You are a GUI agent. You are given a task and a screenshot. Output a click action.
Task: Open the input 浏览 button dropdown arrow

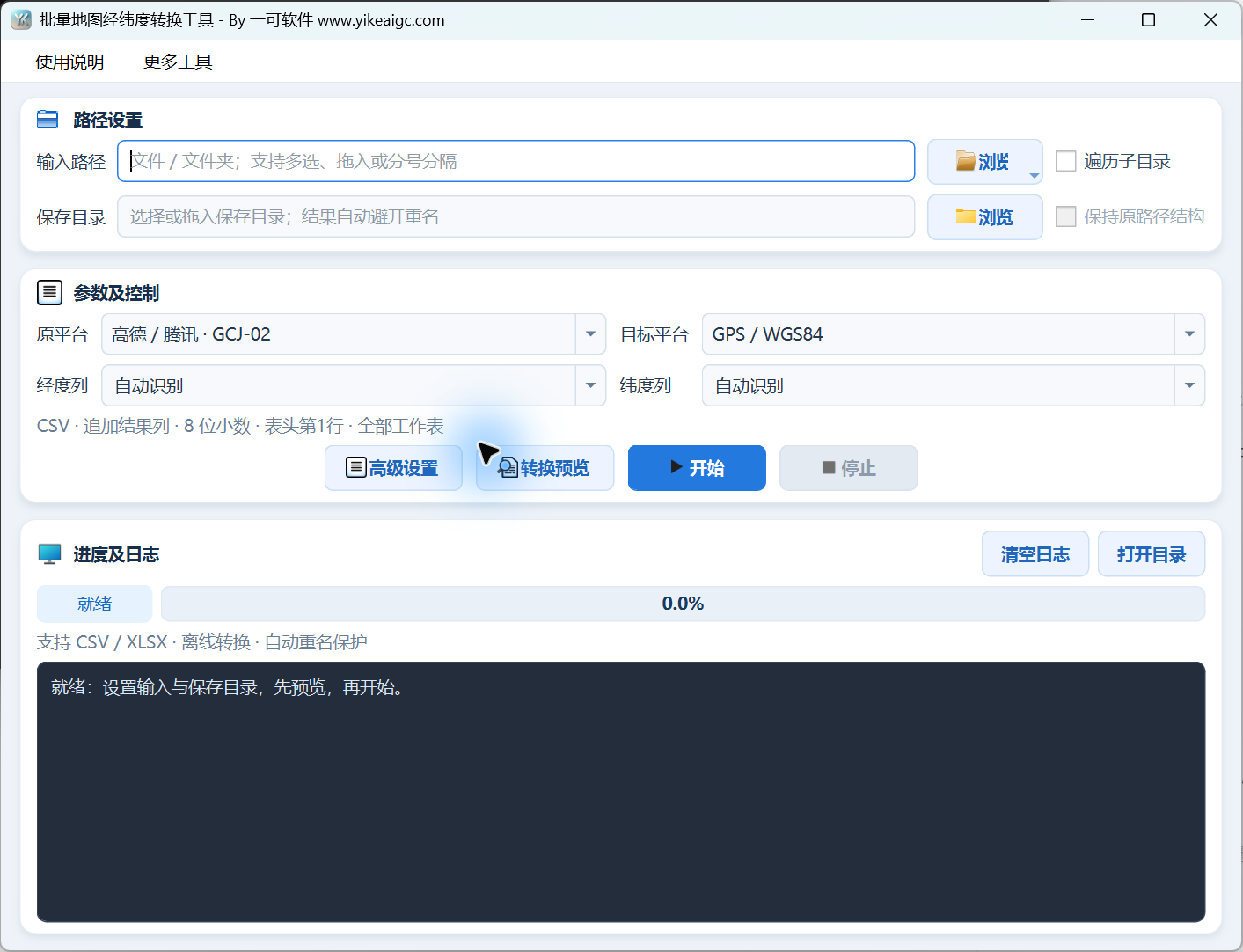pyautogui.click(x=1035, y=176)
